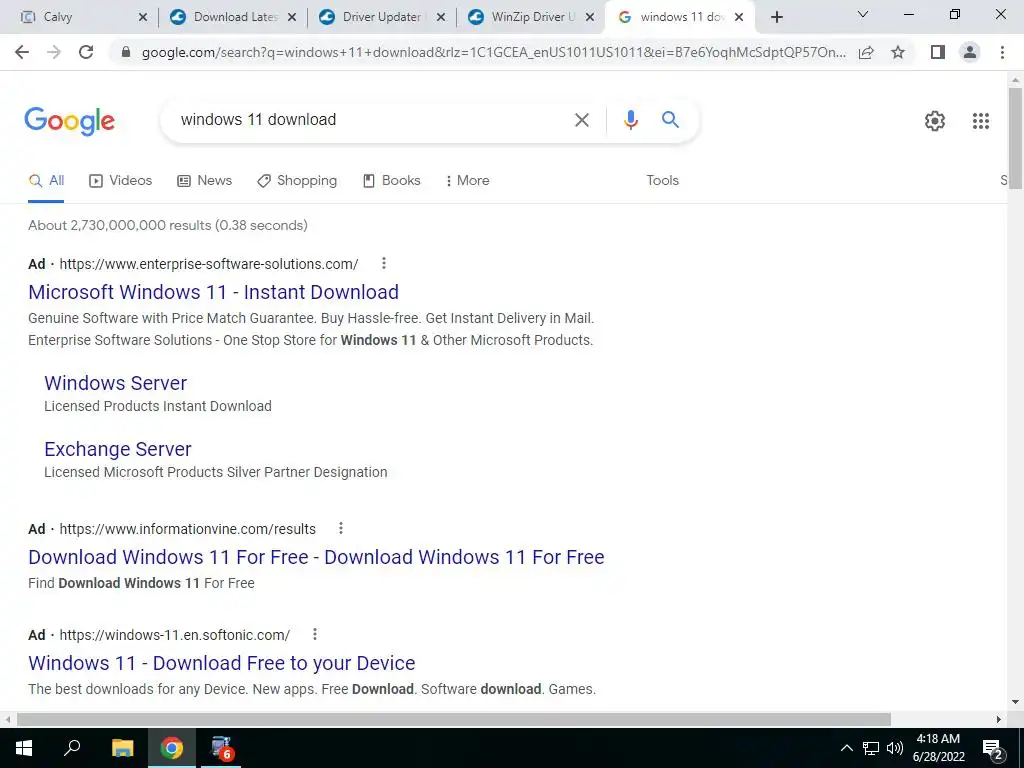
Task: Click the horizontal scrollbar at page bottom
Action: [x=453, y=719]
